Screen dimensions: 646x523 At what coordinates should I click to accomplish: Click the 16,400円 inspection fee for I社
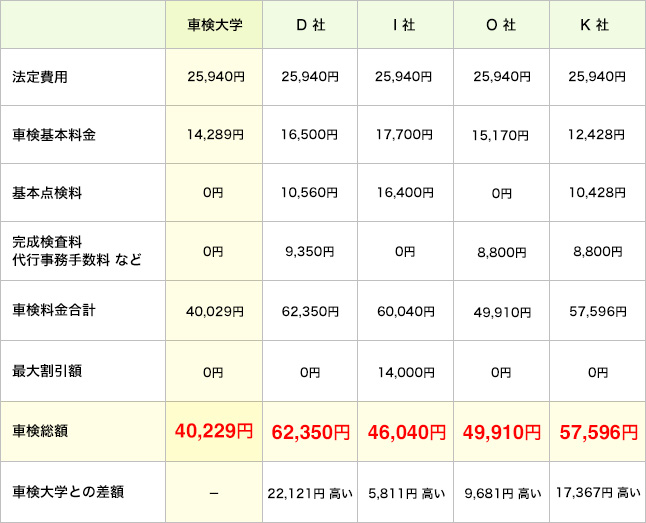[405, 193]
